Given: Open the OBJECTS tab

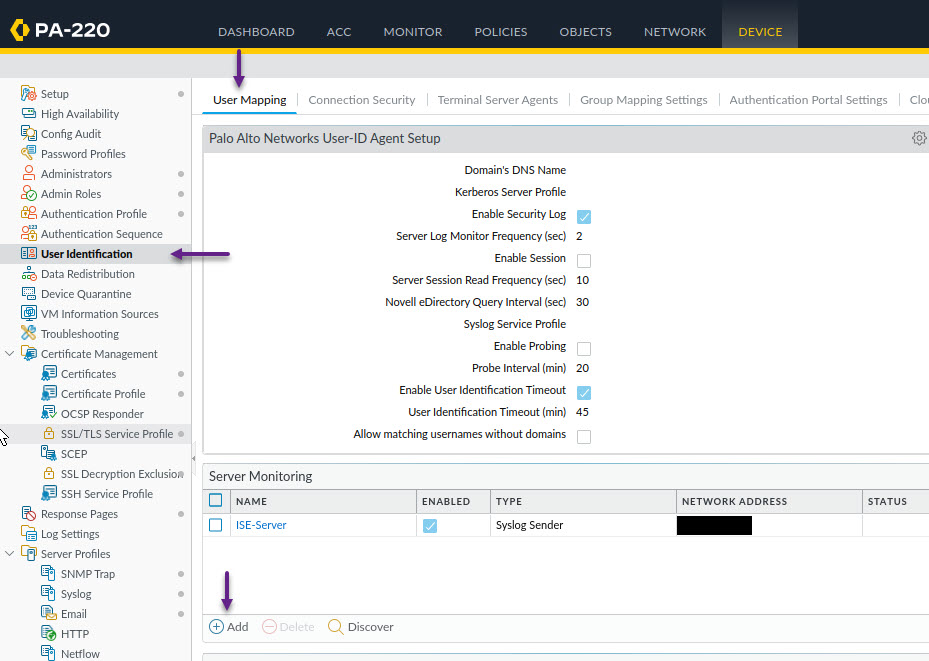Looking at the screenshot, I should click(585, 32).
